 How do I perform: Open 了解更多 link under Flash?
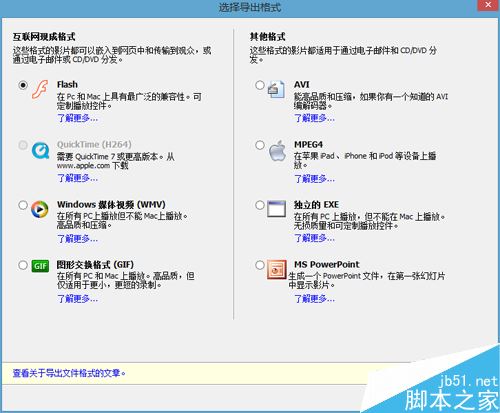pyautogui.click(x=77, y=118)
